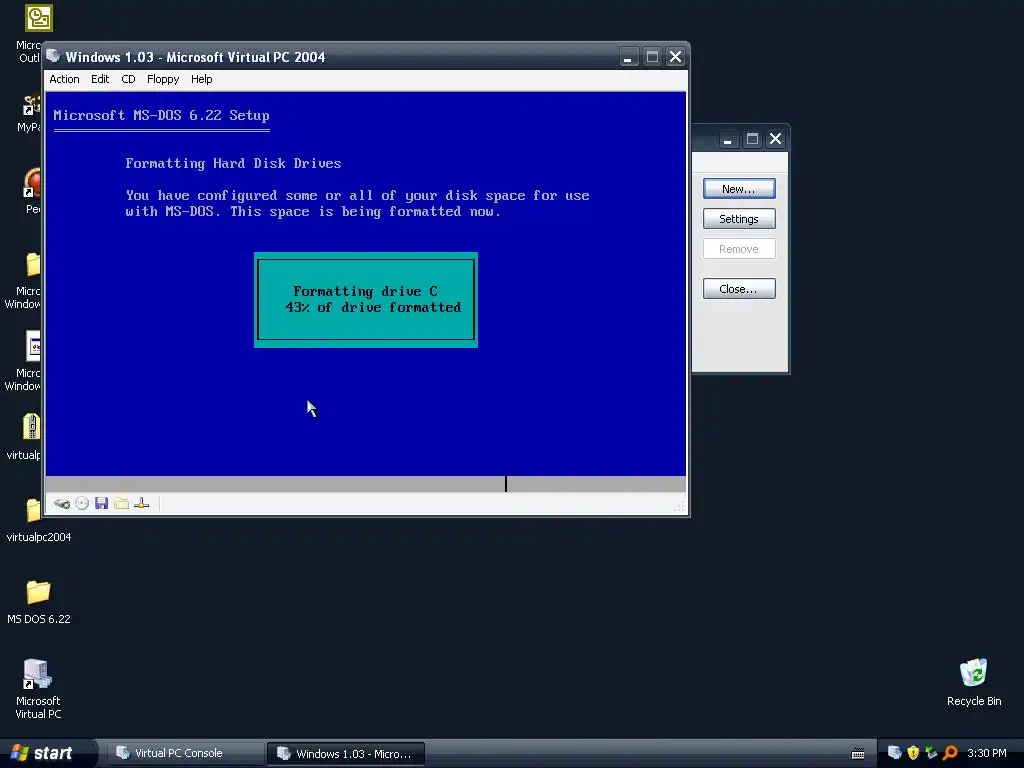Open the Floppy menu
Viewport: 1024px width, 768px height.
click(x=163, y=79)
